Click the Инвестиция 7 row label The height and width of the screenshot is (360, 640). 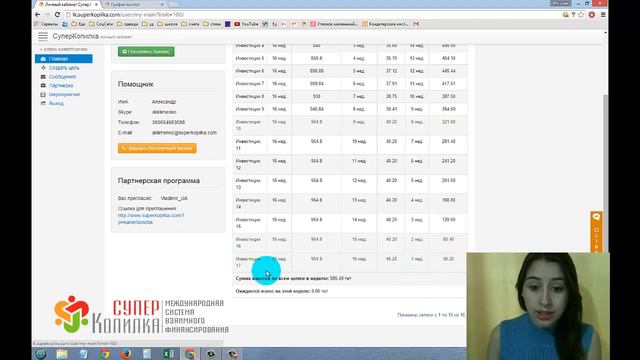tap(250, 84)
